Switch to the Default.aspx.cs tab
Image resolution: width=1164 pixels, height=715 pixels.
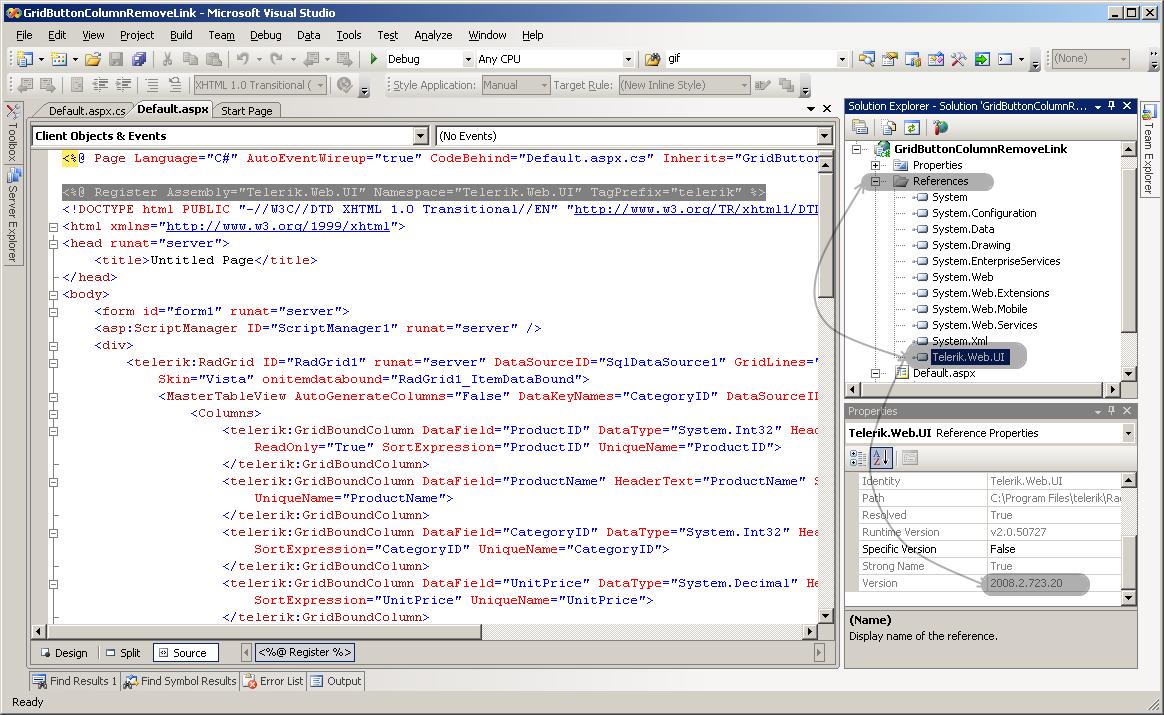[87, 111]
